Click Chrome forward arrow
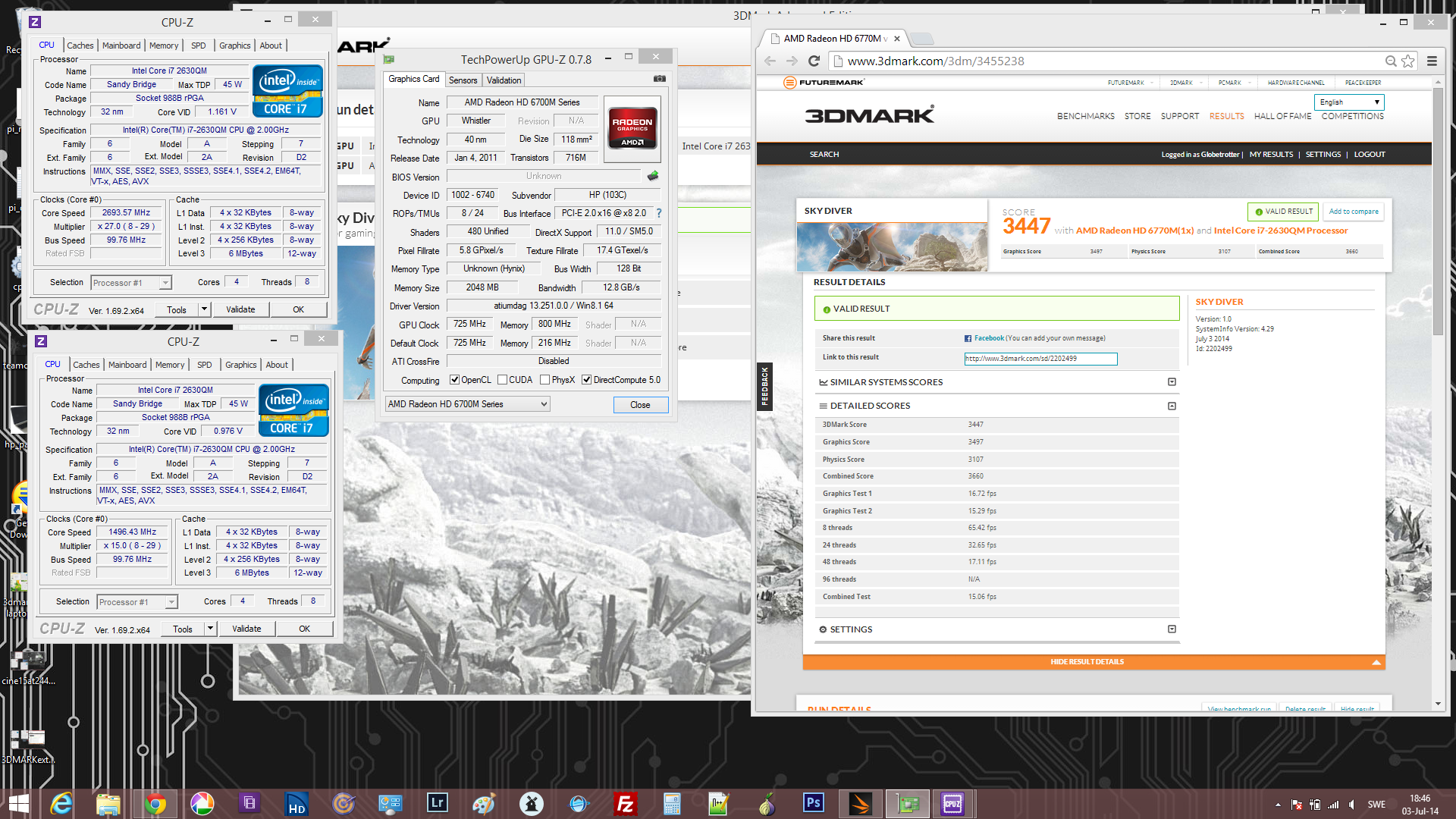This screenshot has height=819, width=1456. pos(792,61)
